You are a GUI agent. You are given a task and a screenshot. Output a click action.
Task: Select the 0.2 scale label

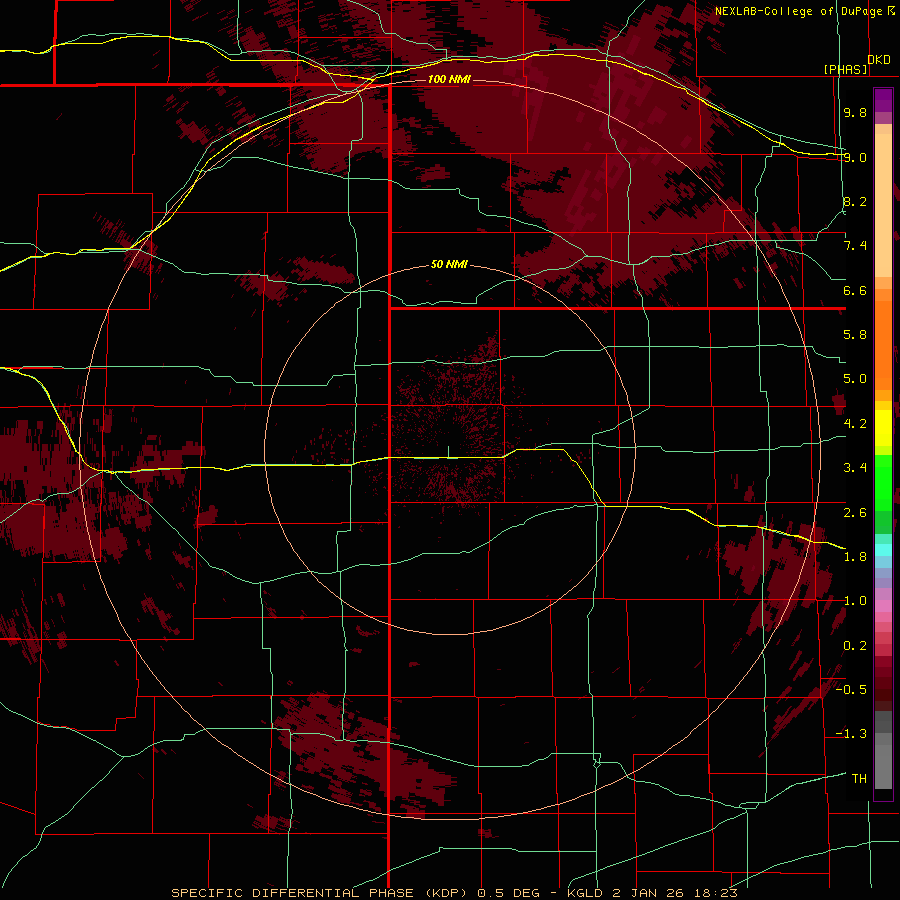tap(855, 646)
